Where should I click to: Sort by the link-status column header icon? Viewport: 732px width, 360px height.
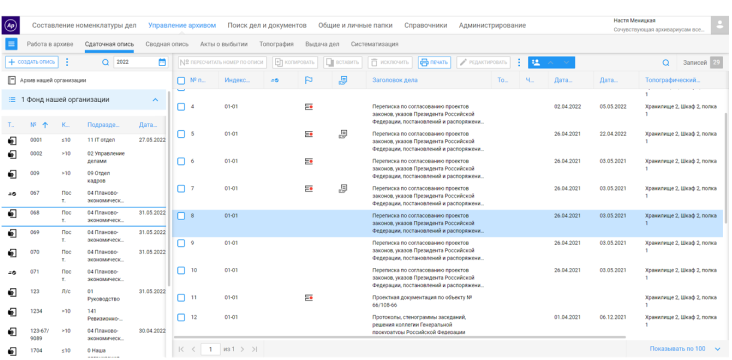click(x=275, y=80)
